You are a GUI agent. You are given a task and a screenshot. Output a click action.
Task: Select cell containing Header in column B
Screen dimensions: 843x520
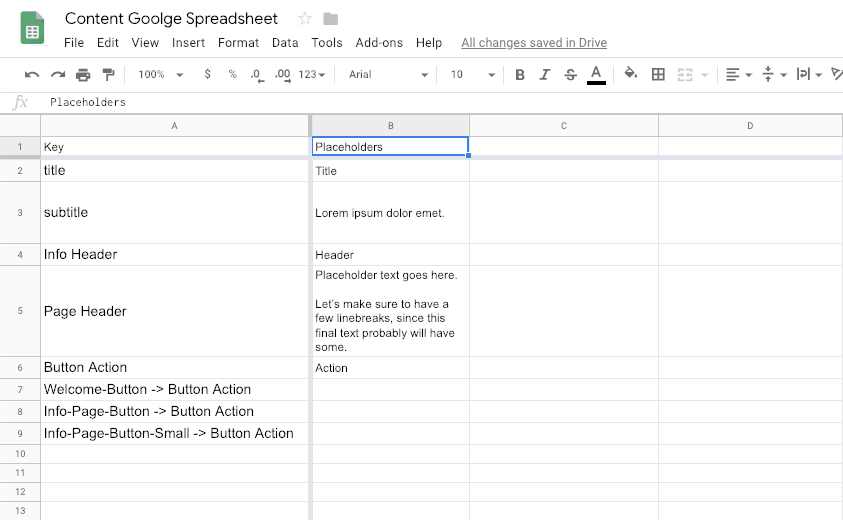pos(390,254)
